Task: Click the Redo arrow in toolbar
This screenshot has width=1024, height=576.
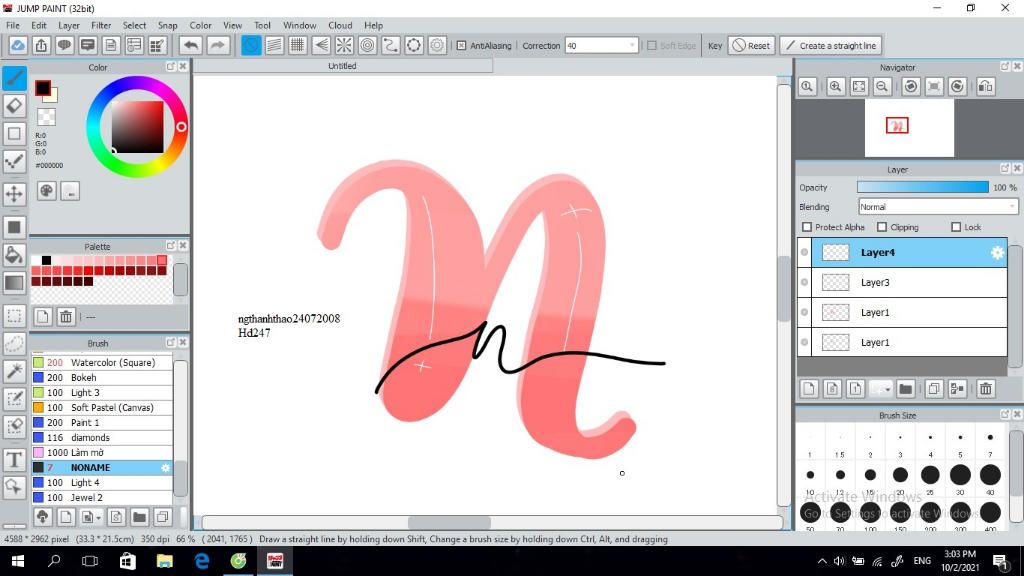Action: click(x=217, y=46)
